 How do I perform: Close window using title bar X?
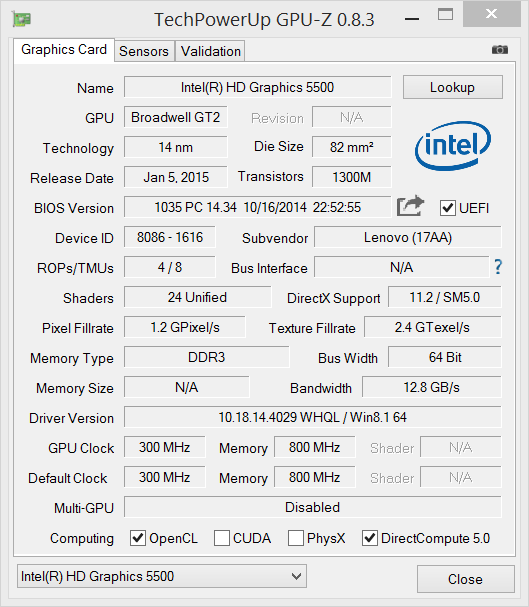pos(491,14)
